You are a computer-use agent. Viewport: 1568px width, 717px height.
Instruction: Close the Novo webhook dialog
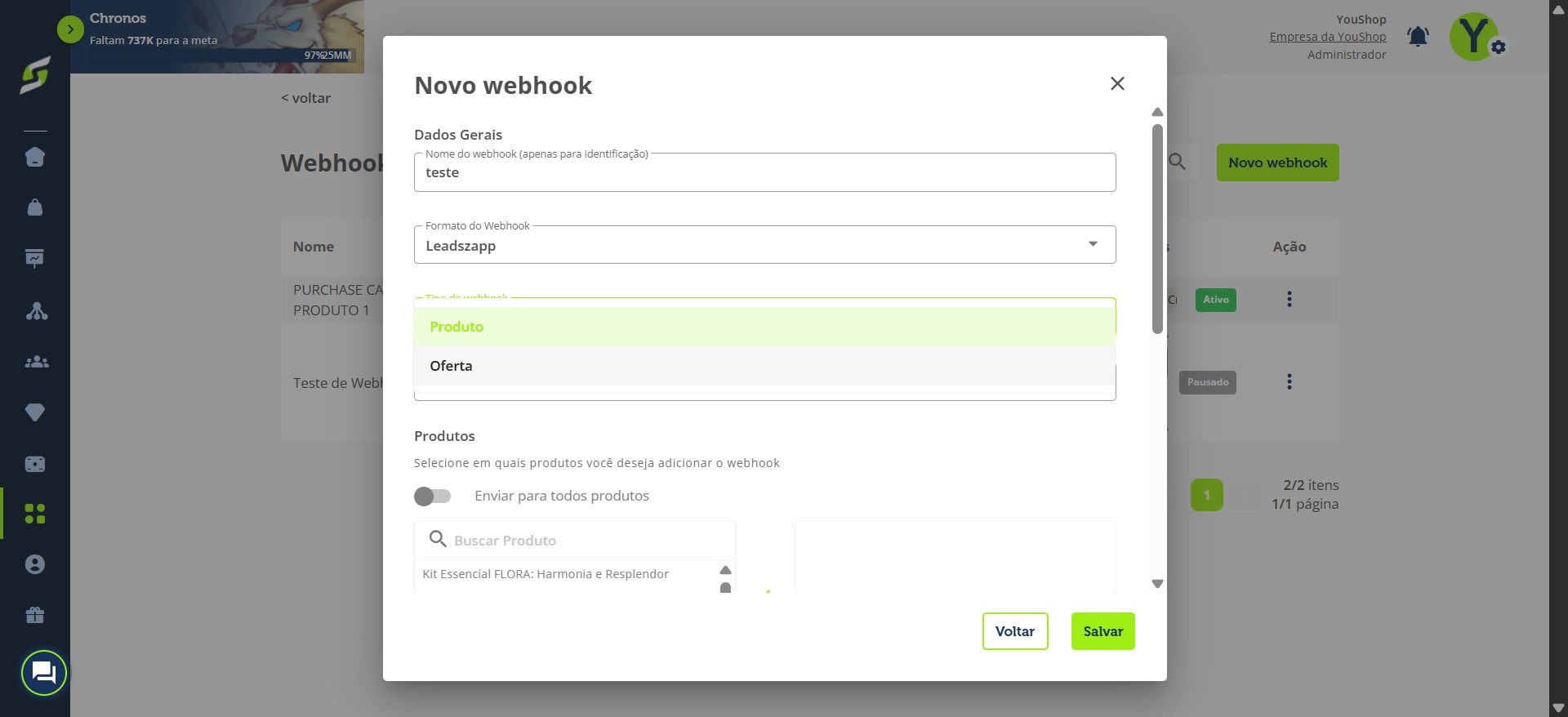pyautogui.click(x=1117, y=83)
